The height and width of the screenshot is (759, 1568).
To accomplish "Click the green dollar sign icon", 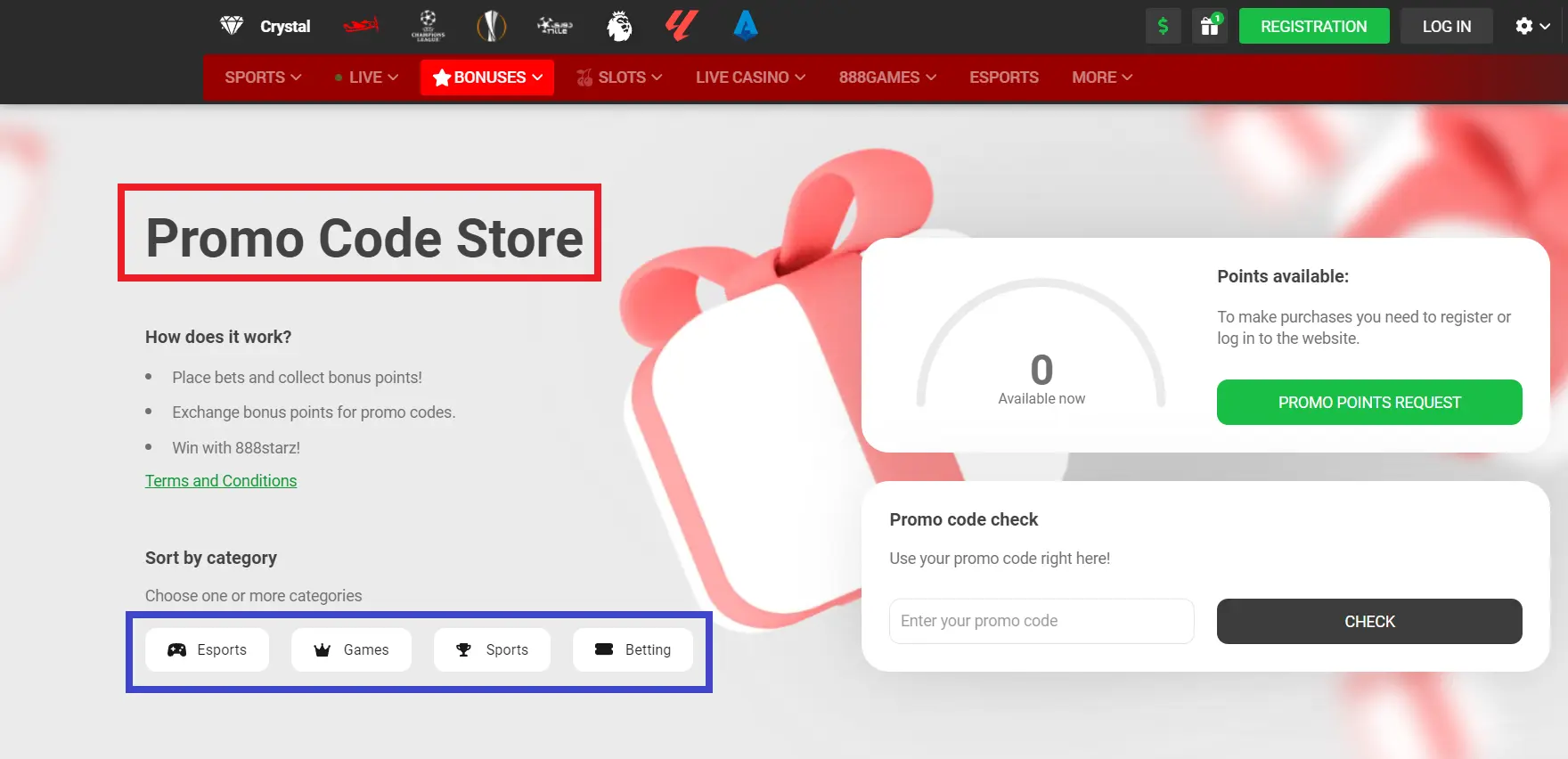I will [x=1163, y=26].
